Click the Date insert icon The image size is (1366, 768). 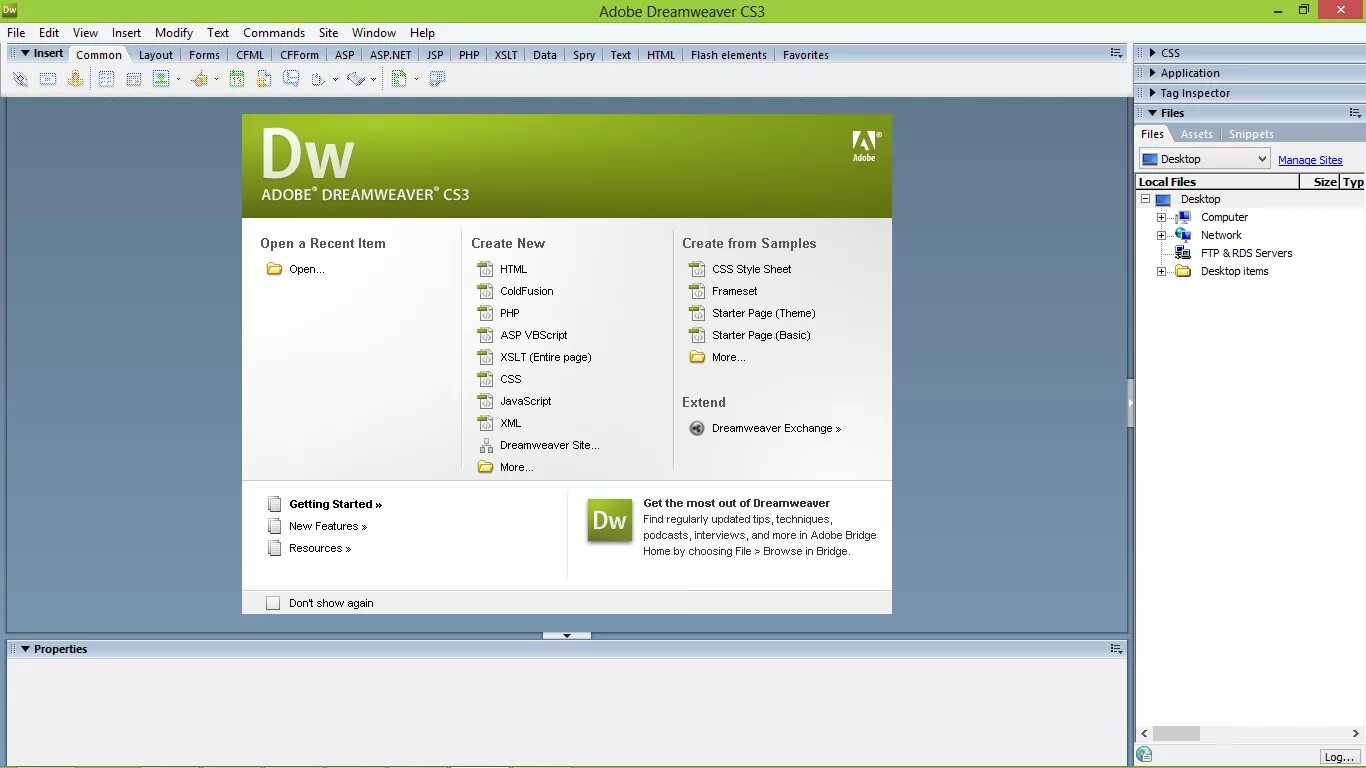pyautogui.click(x=237, y=79)
